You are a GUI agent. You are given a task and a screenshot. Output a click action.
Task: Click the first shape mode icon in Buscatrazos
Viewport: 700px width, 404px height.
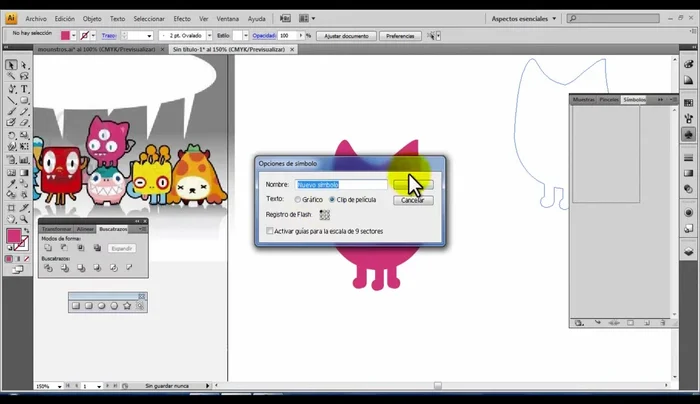click(48, 248)
